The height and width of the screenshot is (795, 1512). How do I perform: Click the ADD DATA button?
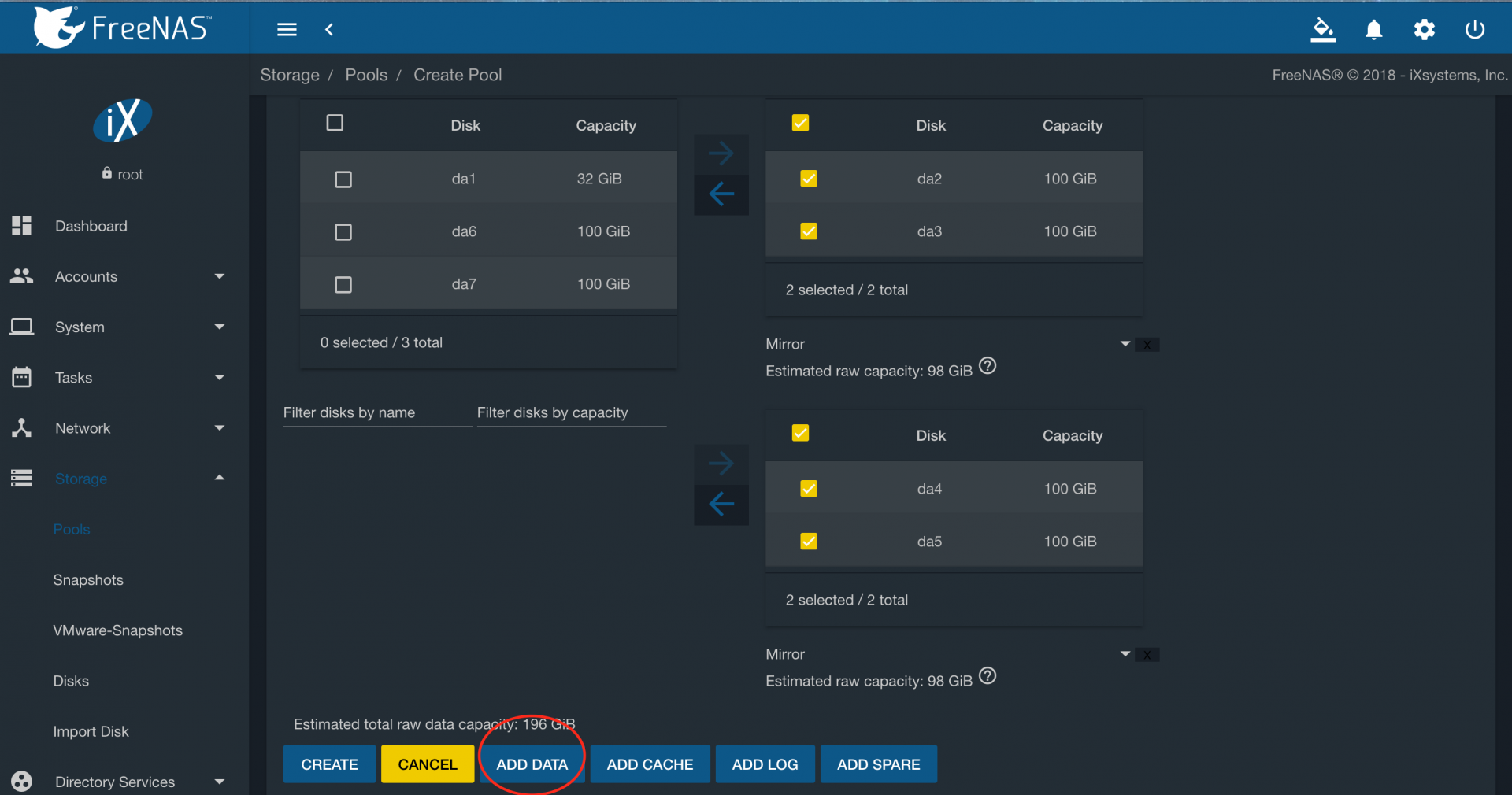[532, 764]
